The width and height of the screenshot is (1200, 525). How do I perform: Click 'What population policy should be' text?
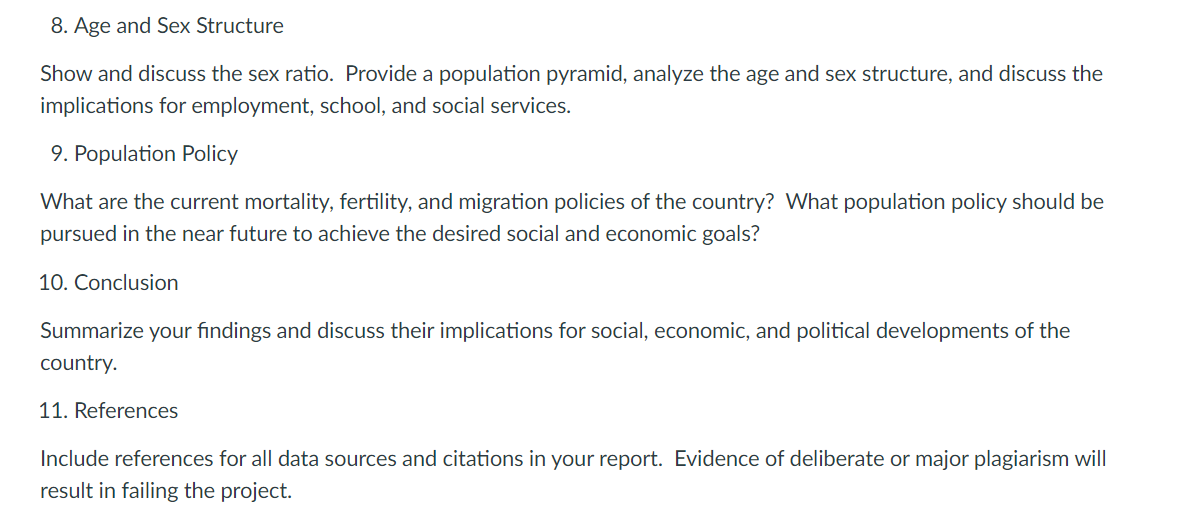[x=945, y=202]
